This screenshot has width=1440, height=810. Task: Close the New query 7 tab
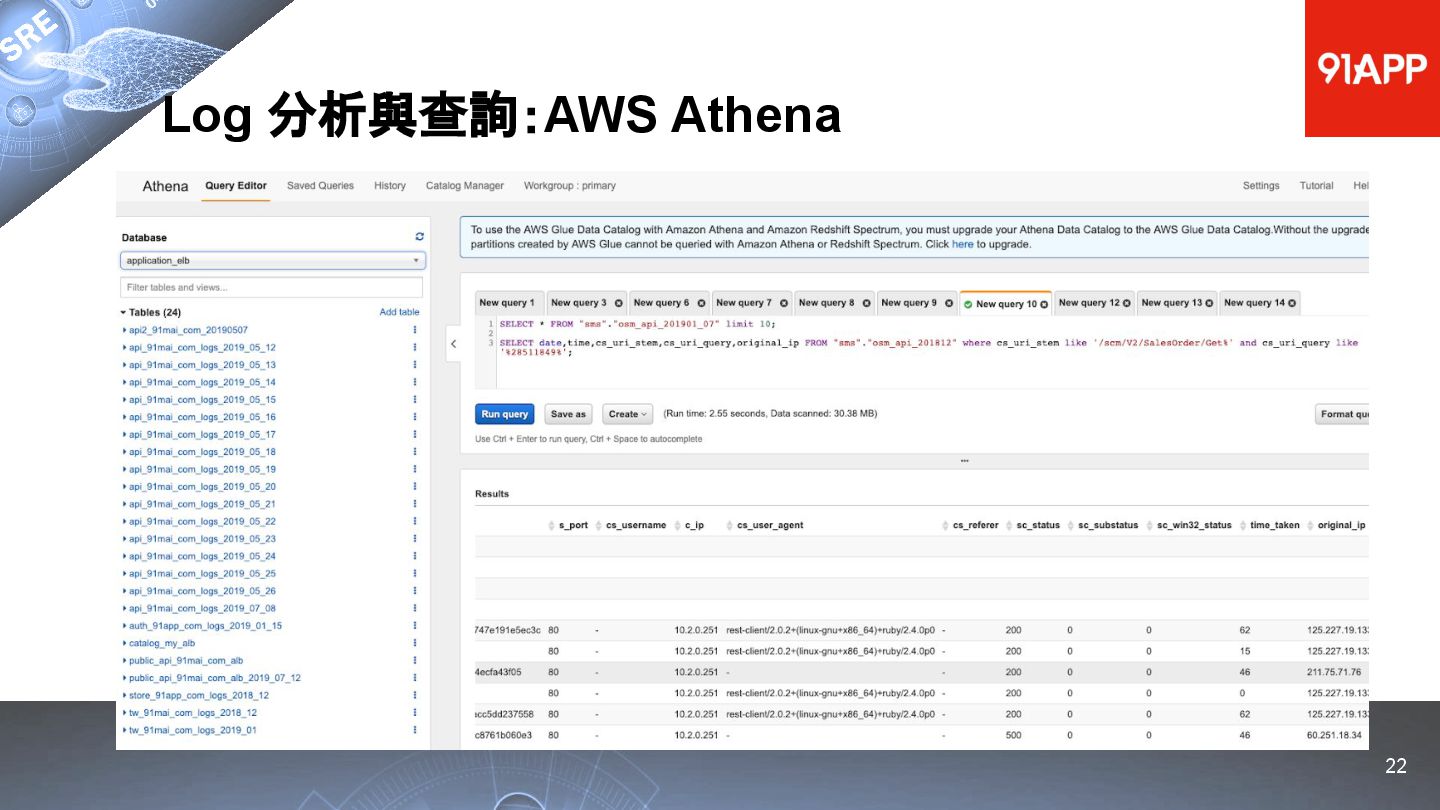pos(784,303)
